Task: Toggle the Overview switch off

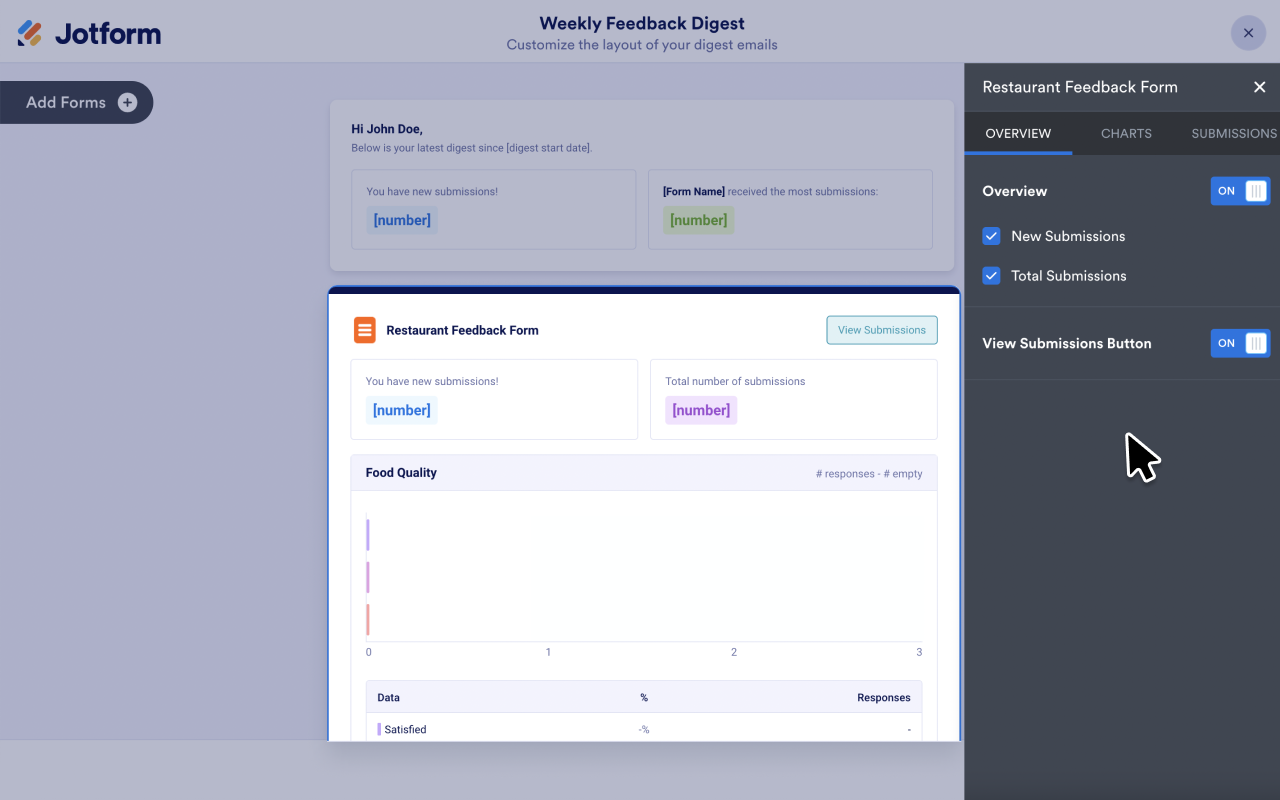Action: 1240,191
